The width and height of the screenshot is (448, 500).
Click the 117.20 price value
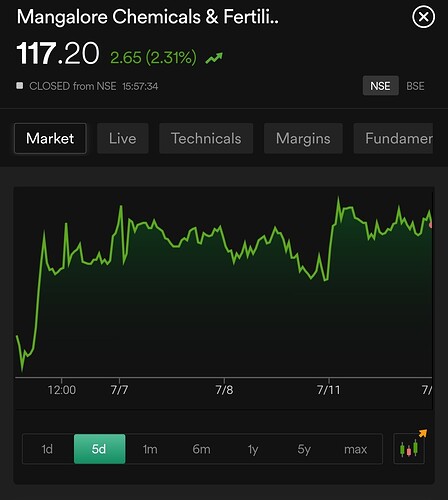click(x=58, y=53)
